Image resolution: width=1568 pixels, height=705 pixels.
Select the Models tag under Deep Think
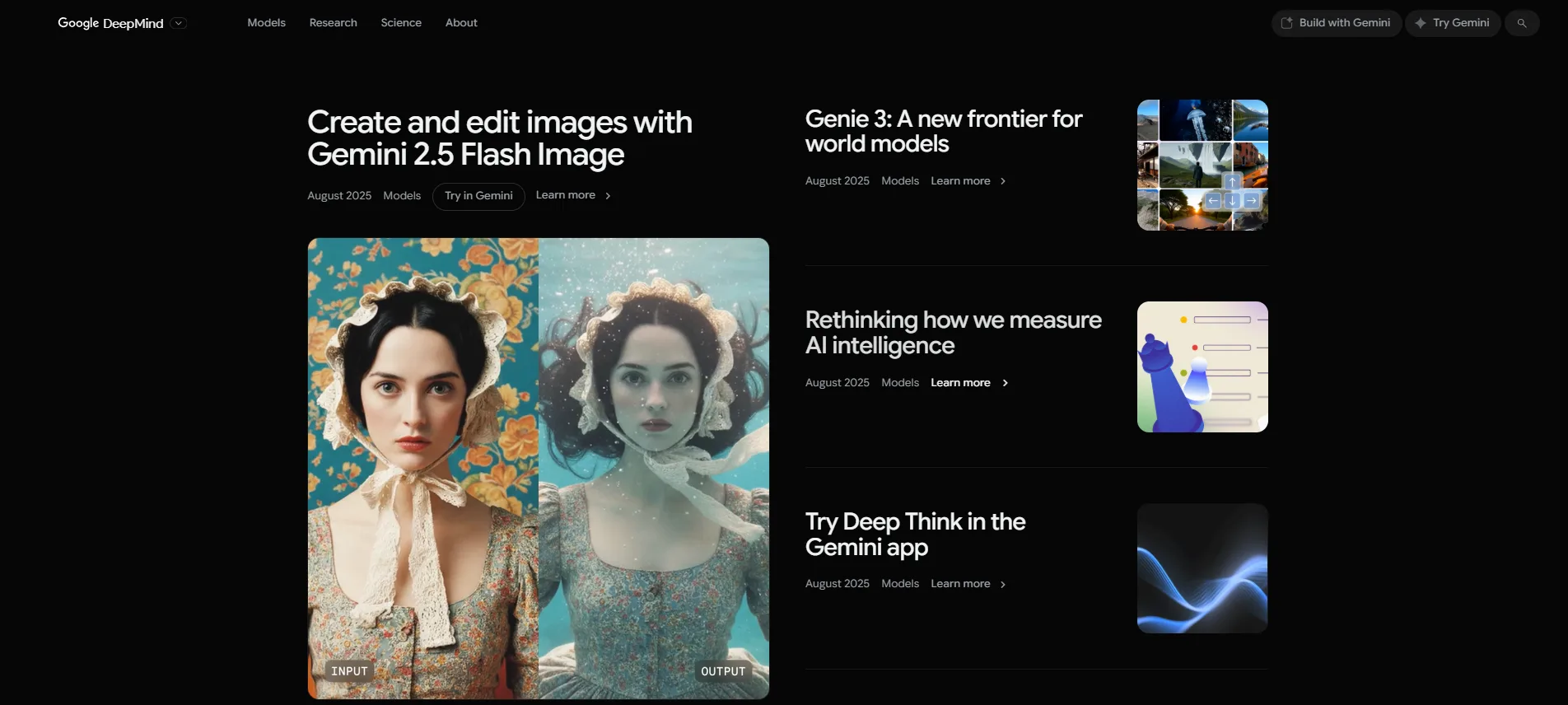[x=900, y=584]
